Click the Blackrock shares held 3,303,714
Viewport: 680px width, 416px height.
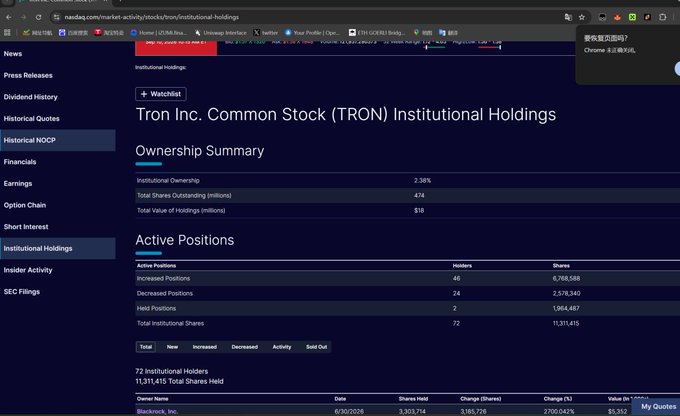[412, 411]
